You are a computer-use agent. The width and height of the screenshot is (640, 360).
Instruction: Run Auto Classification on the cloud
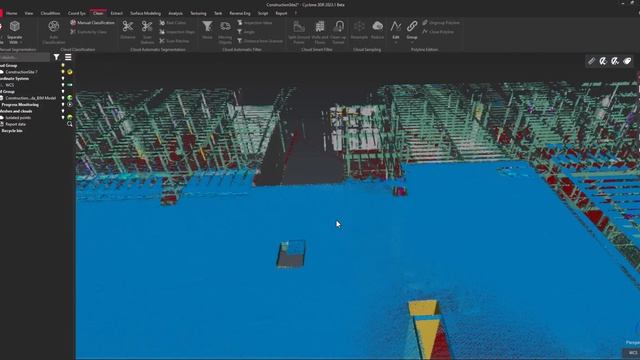pyautogui.click(x=53, y=33)
